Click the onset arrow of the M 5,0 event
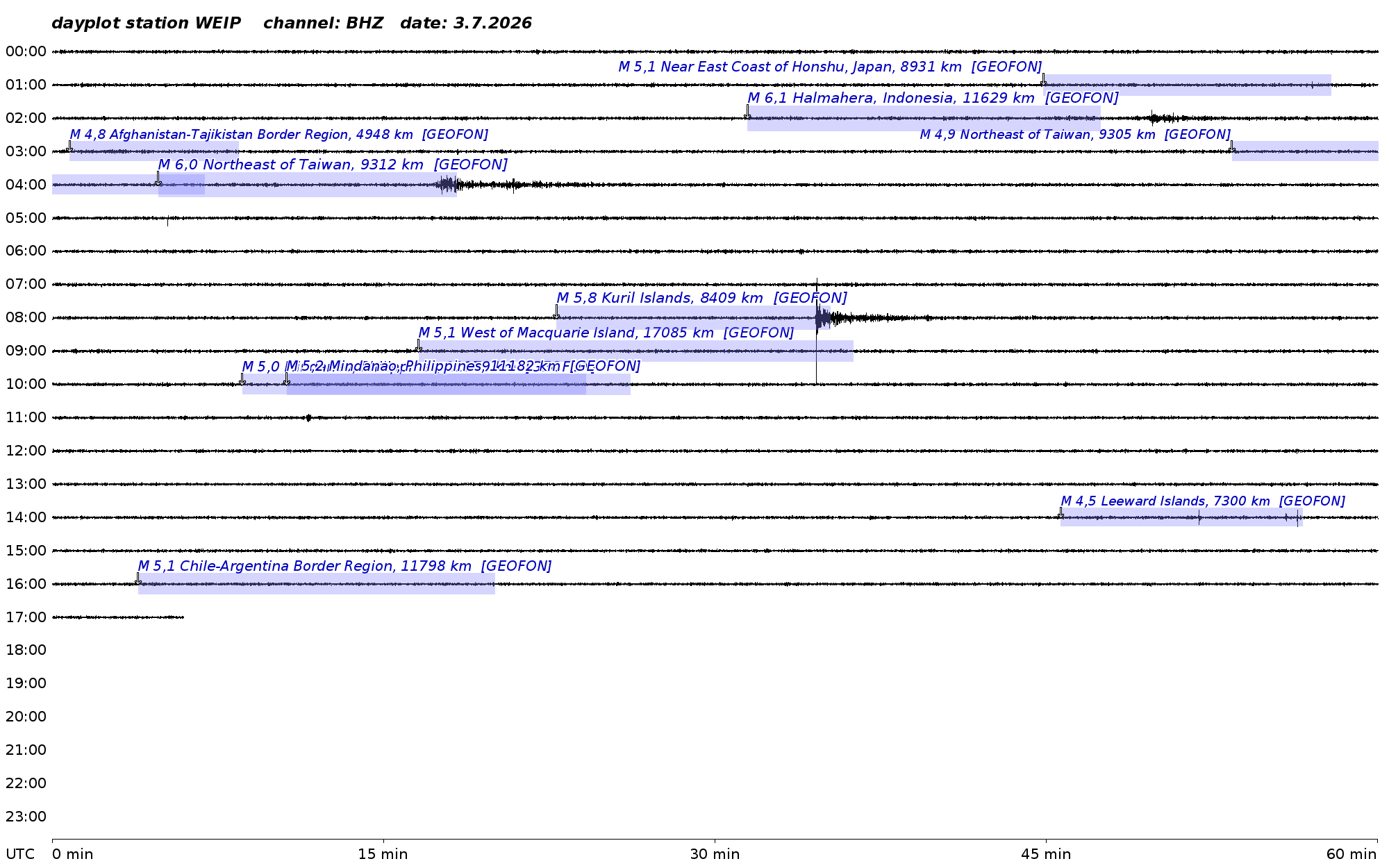The width and height of the screenshot is (1389, 868). (242, 378)
